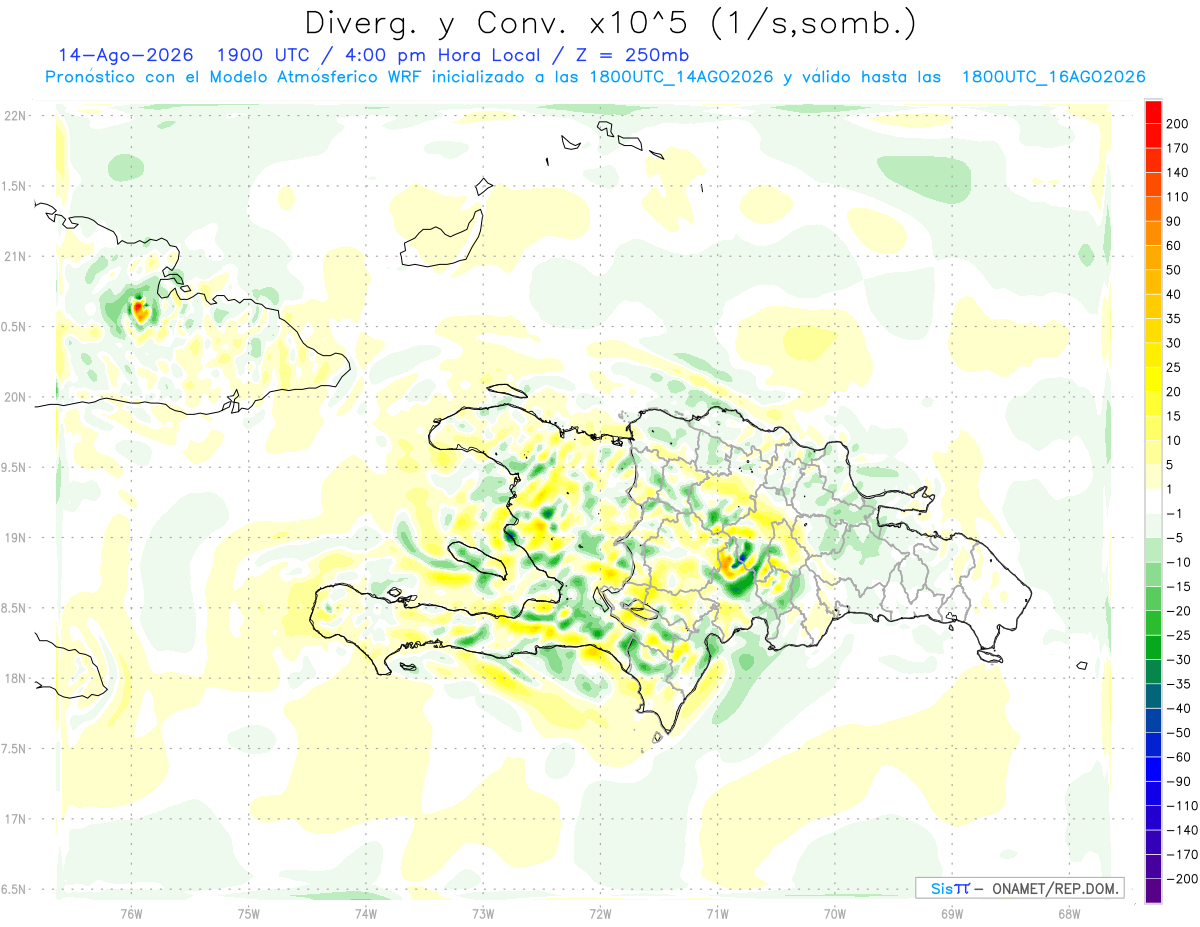Click the latitude label '8.5N'
The height and width of the screenshot is (927, 1200).
point(13,608)
